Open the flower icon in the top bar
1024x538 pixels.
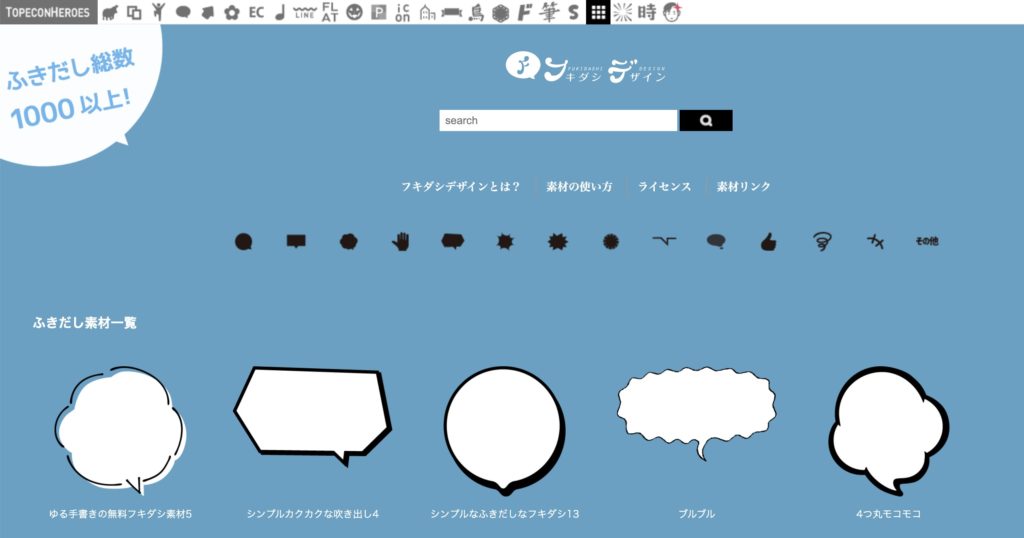[232, 12]
